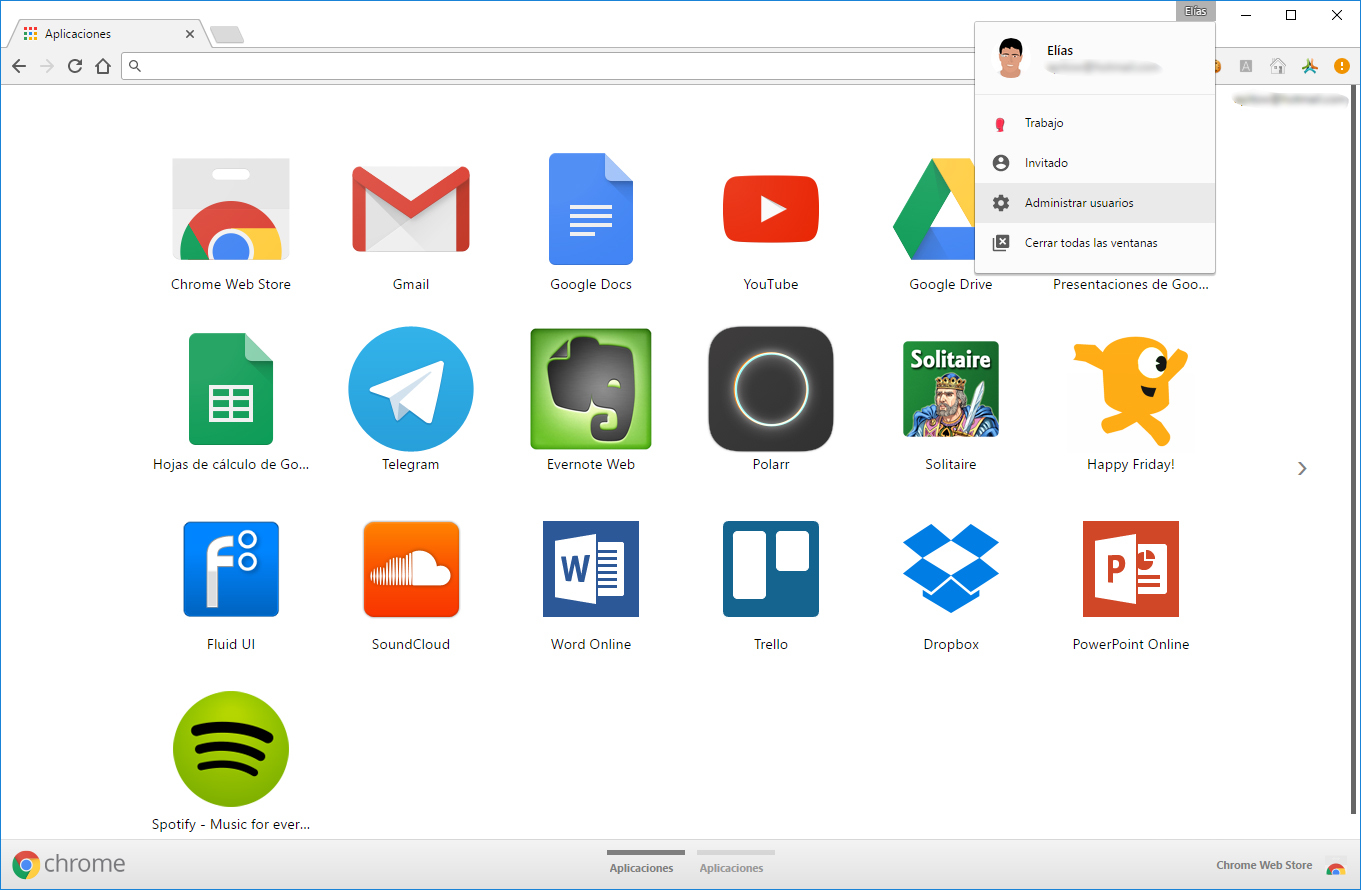Open the Polarr photo editor
The width and height of the screenshot is (1361, 890).
(x=770, y=389)
